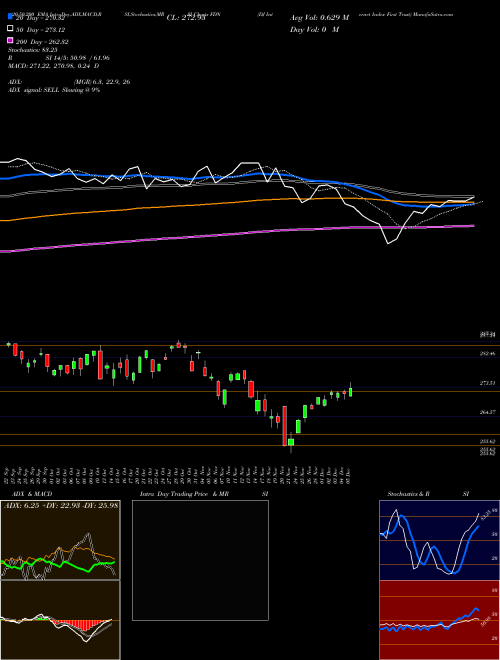This screenshot has width=500, height=660.
Task: Open the empty Intra Day Trading Price panel
Action: pyautogui.click(x=200, y=560)
